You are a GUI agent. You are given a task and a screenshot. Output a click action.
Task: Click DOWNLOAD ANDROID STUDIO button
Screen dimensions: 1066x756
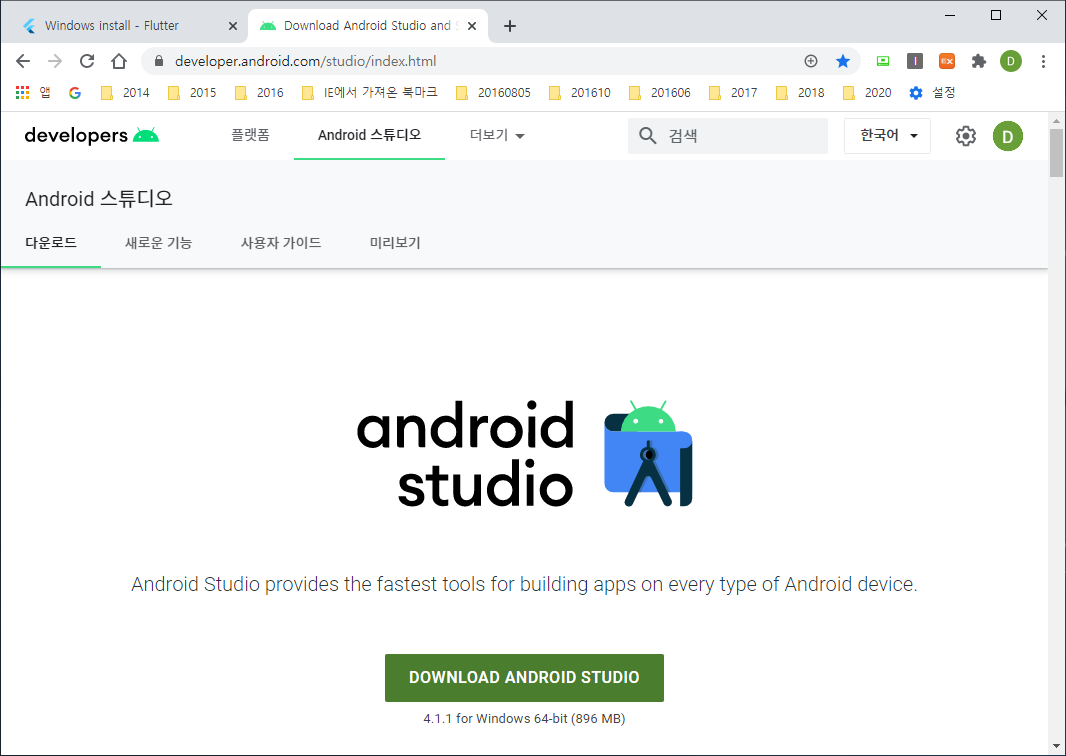pyautogui.click(x=524, y=678)
